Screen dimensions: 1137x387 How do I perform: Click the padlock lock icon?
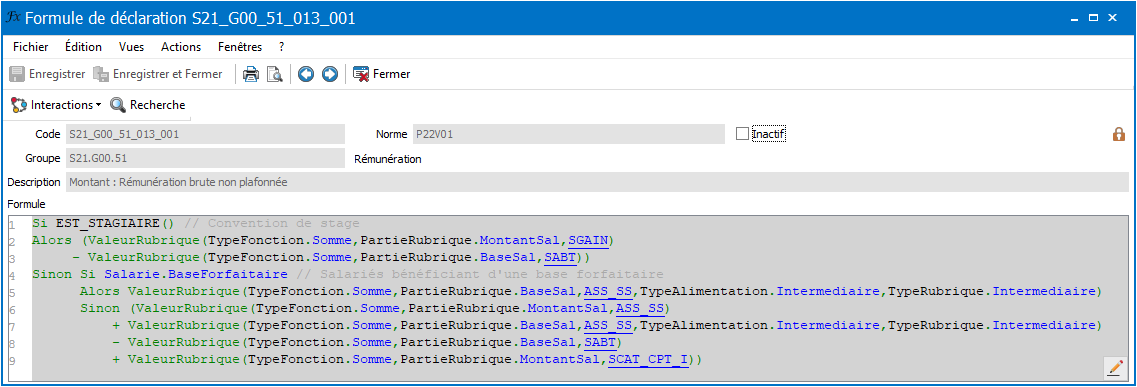pyautogui.click(x=1119, y=134)
